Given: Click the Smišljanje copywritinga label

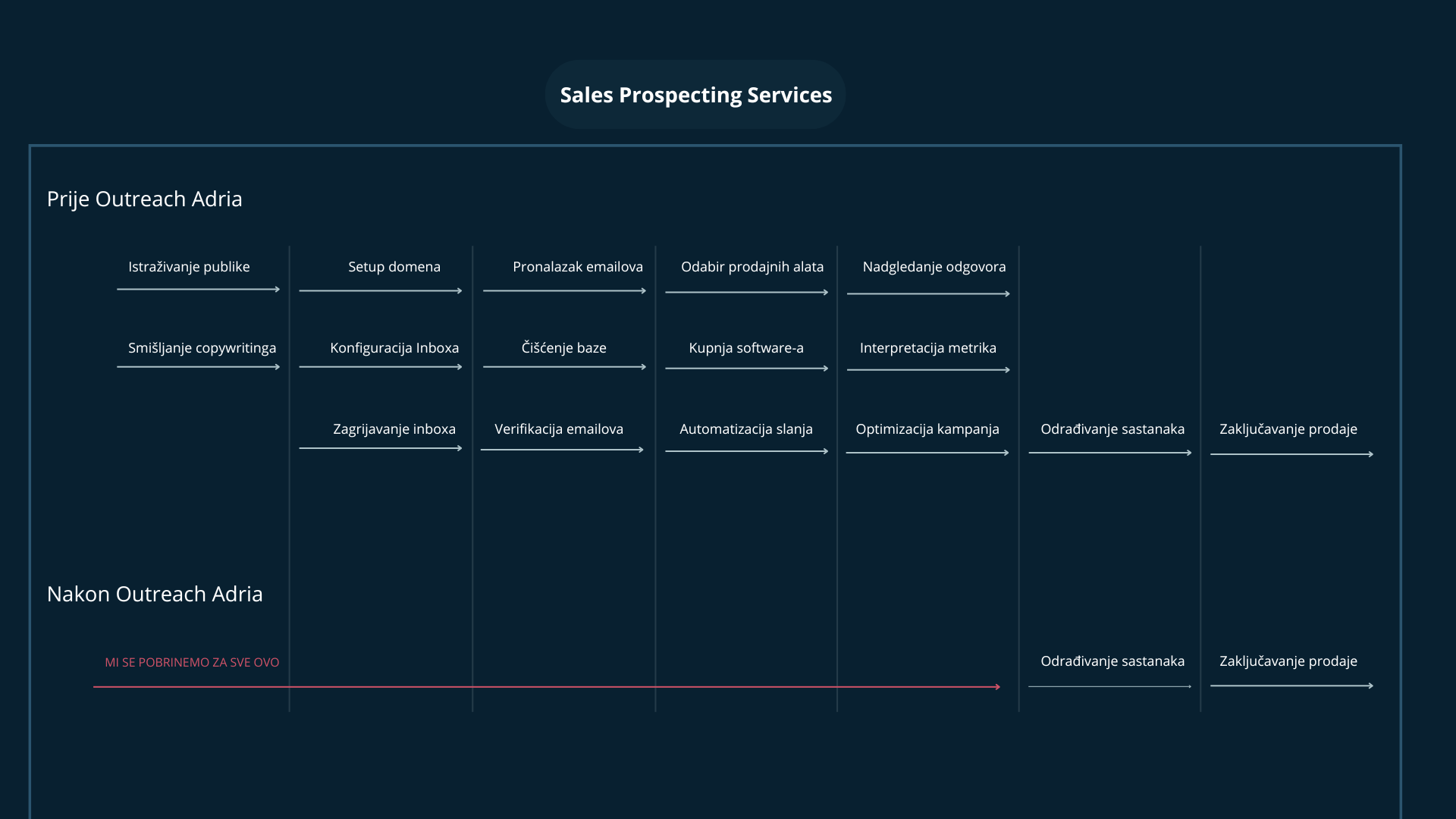Looking at the screenshot, I should (202, 348).
